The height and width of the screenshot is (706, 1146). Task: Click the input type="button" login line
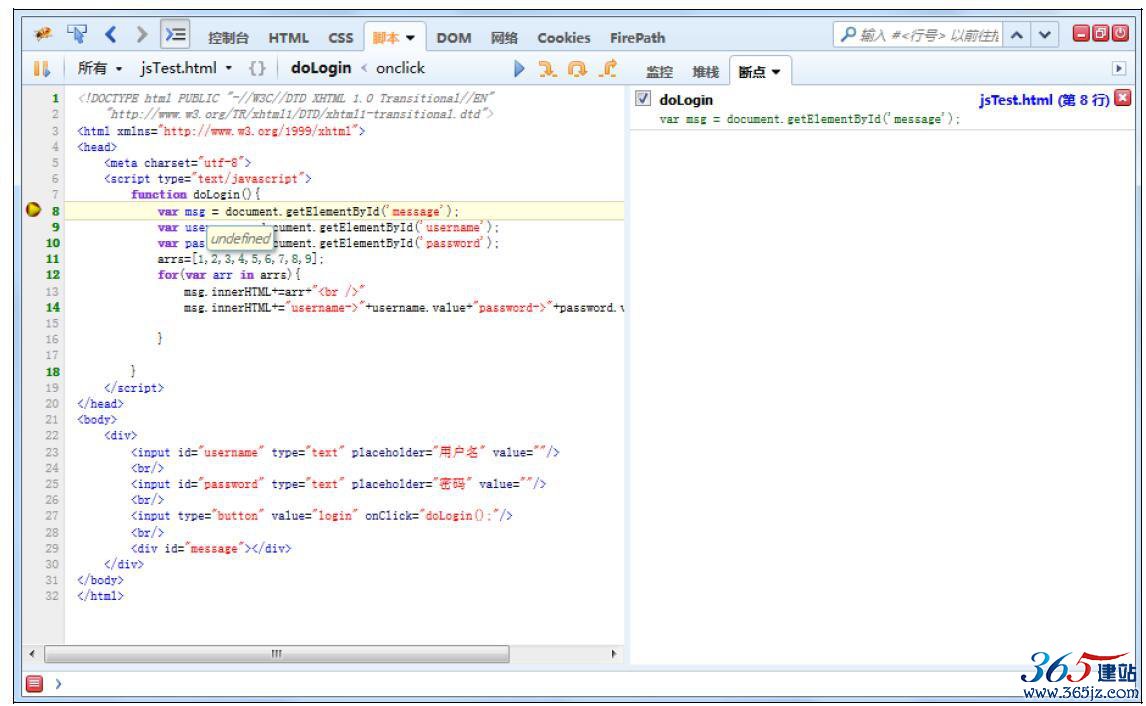click(322, 515)
